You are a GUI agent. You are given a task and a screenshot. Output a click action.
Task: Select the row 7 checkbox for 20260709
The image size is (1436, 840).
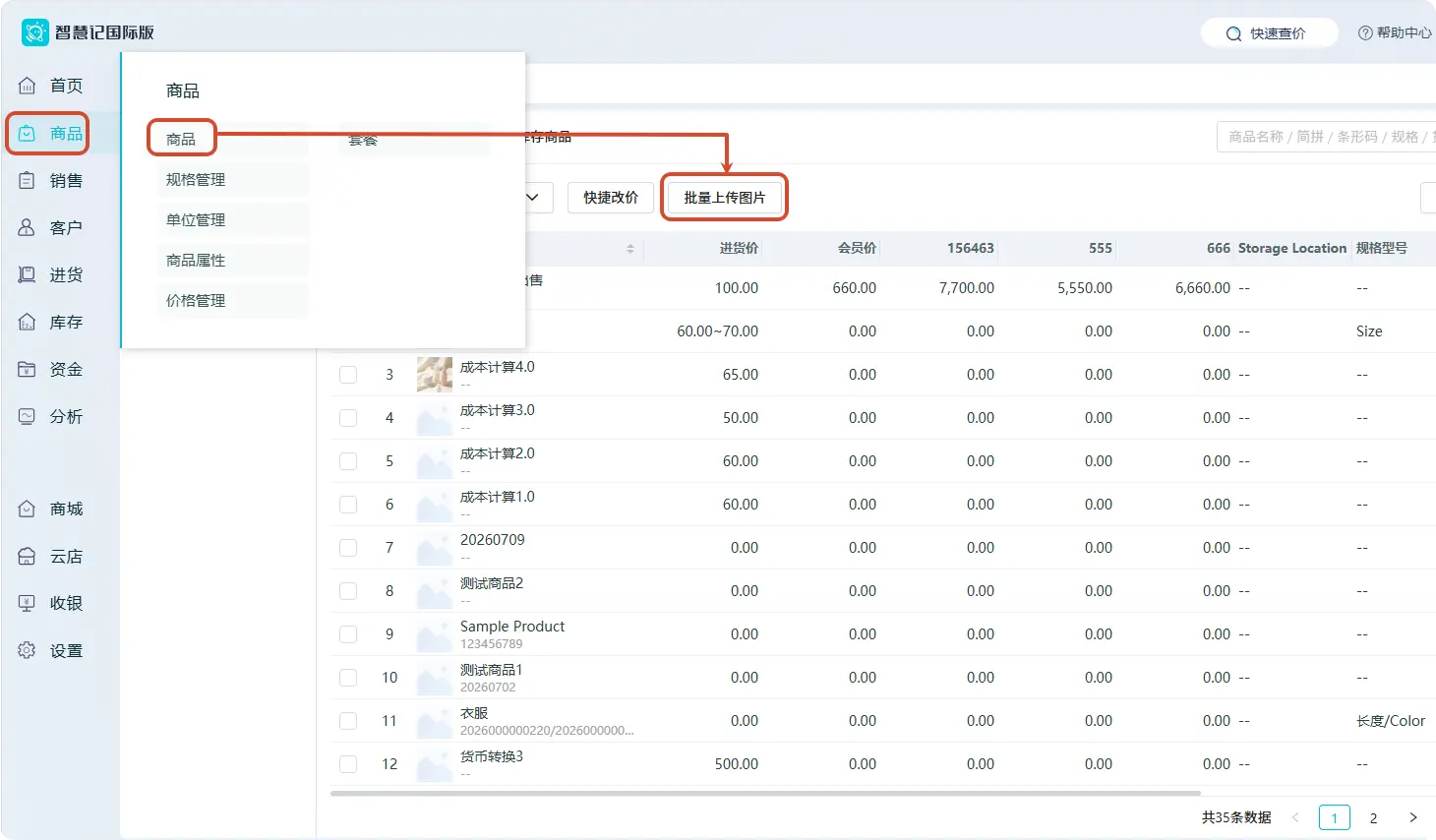tap(348, 548)
